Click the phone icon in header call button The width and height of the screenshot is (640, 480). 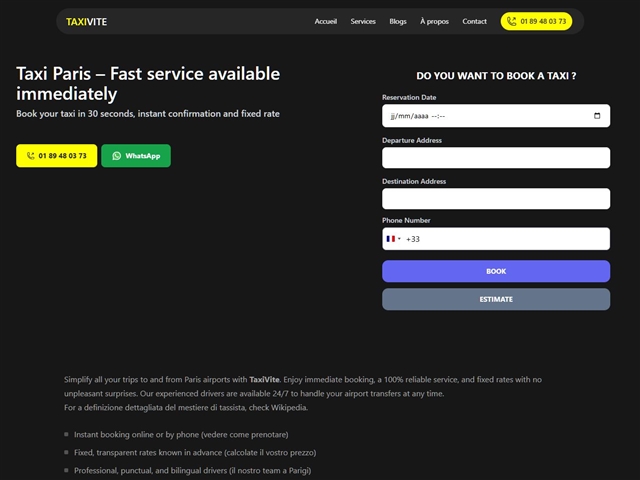point(513,21)
